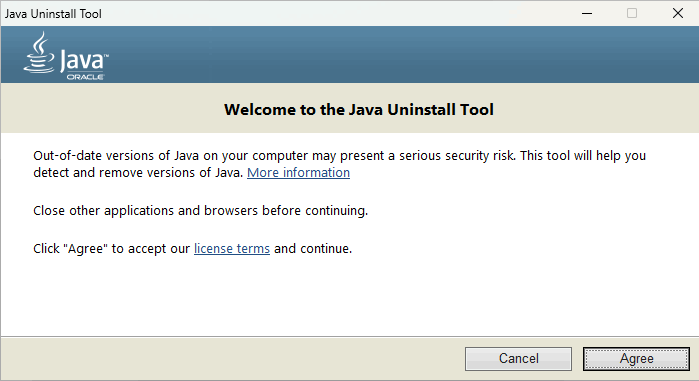Click the Click "Agree" to accept our text

click(x=111, y=248)
